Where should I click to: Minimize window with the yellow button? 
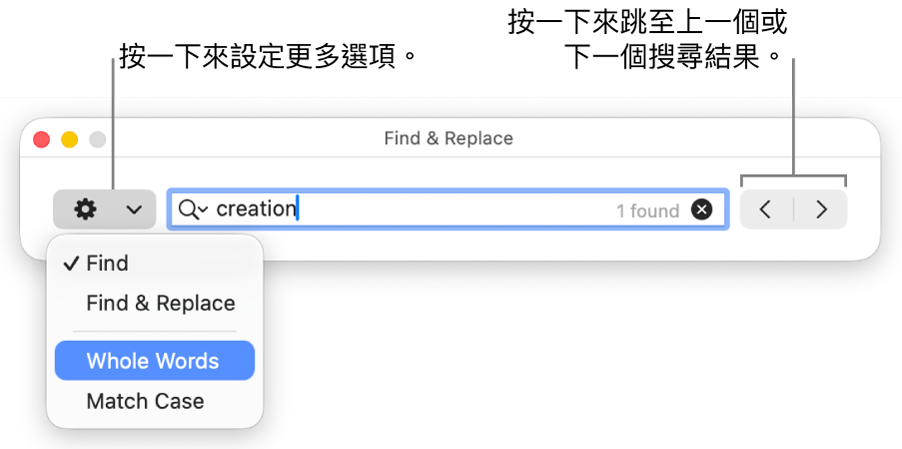point(70,140)
